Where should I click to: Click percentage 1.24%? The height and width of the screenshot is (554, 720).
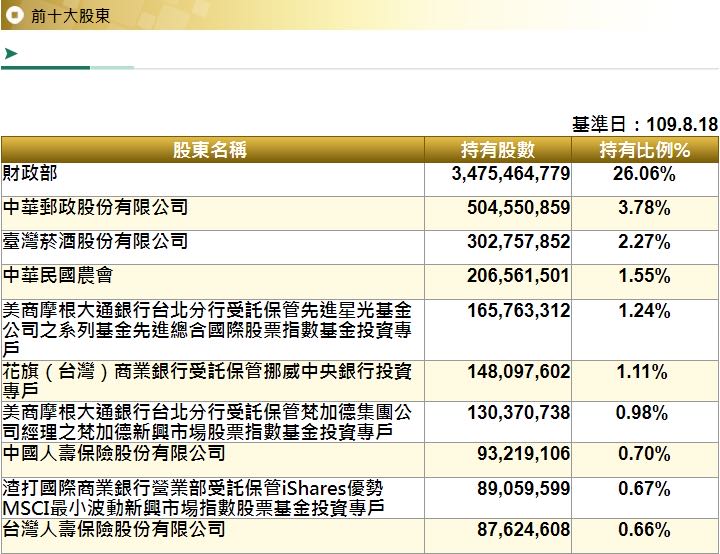coord(644,311)
